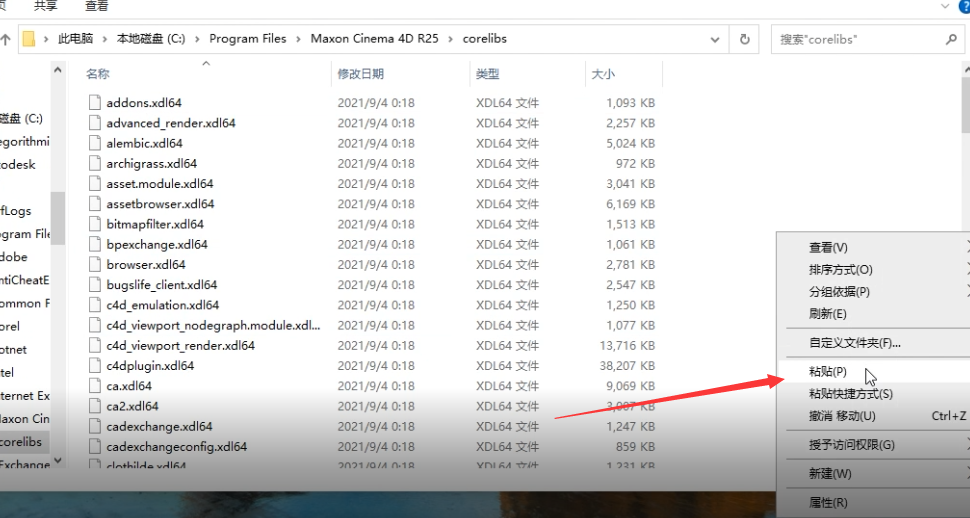Select asset.module.xdl64 file name

(160, 184)
